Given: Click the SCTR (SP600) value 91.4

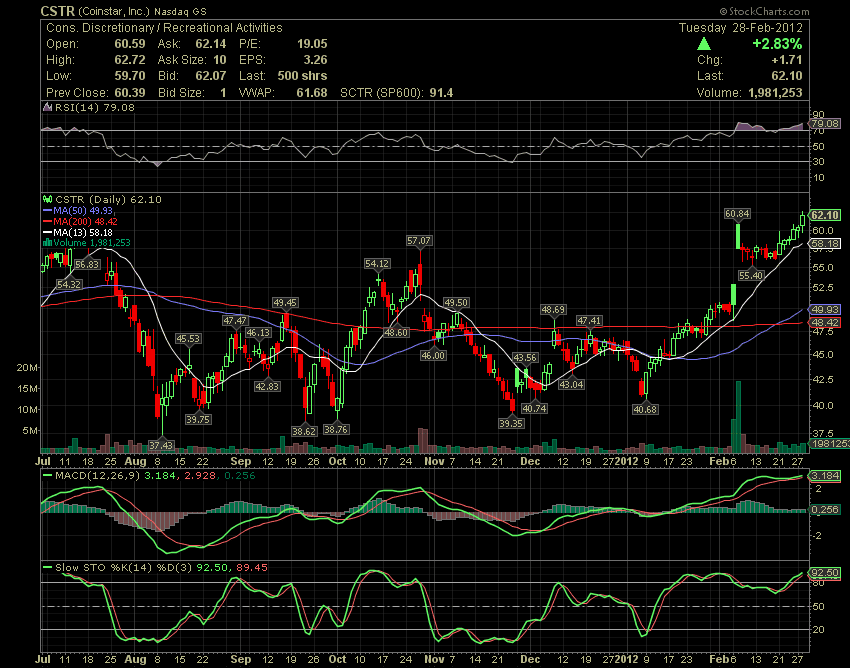Looking at the screenshot, I should pyautogui.click(x=441, y=93).
